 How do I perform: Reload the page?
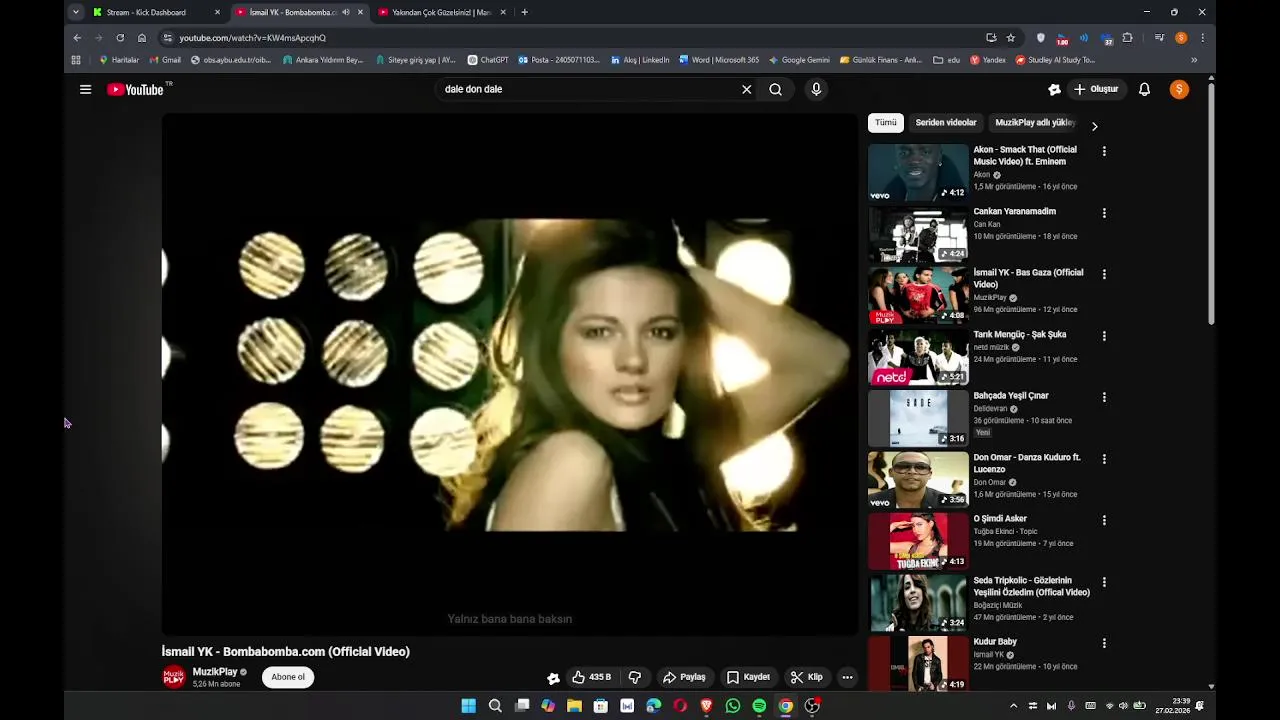click(120, 38)
